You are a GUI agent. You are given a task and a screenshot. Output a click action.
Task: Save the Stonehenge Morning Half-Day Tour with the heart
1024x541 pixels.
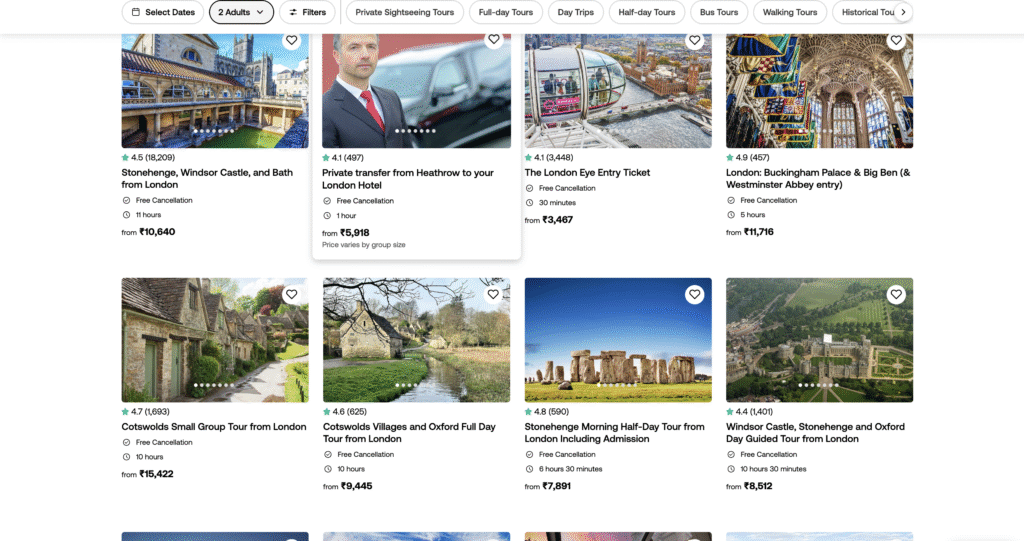694,294
